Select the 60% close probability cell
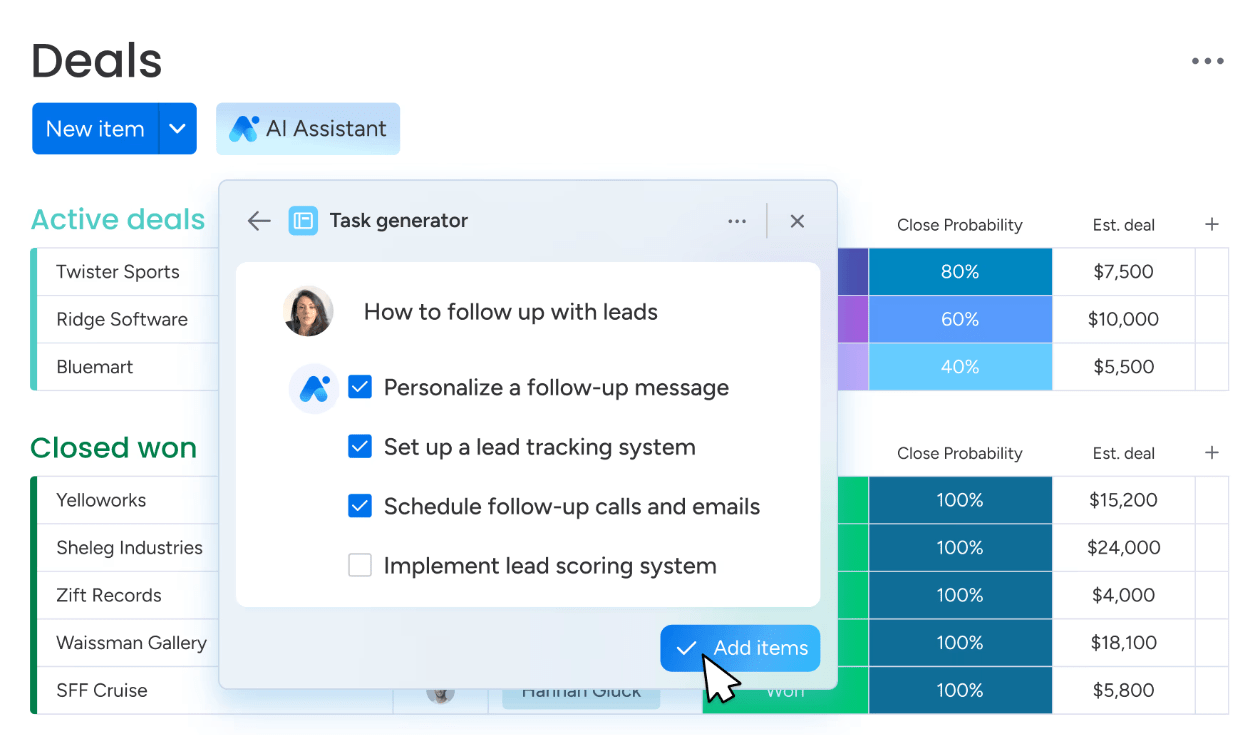Screen dimensions: 1251x735 (x=960, y=319)
